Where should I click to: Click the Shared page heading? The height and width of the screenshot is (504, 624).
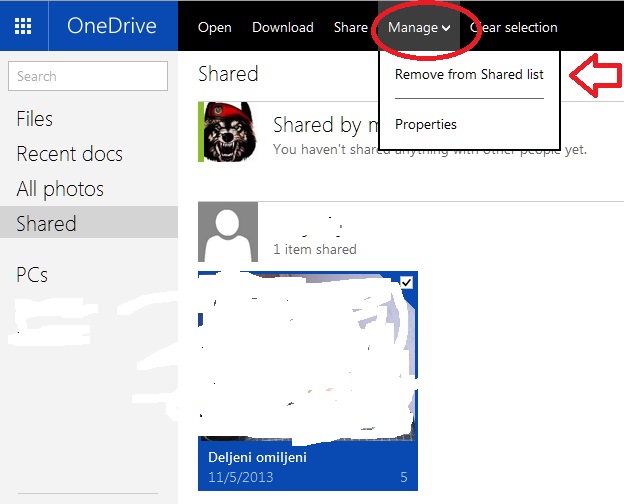[228, 74]
